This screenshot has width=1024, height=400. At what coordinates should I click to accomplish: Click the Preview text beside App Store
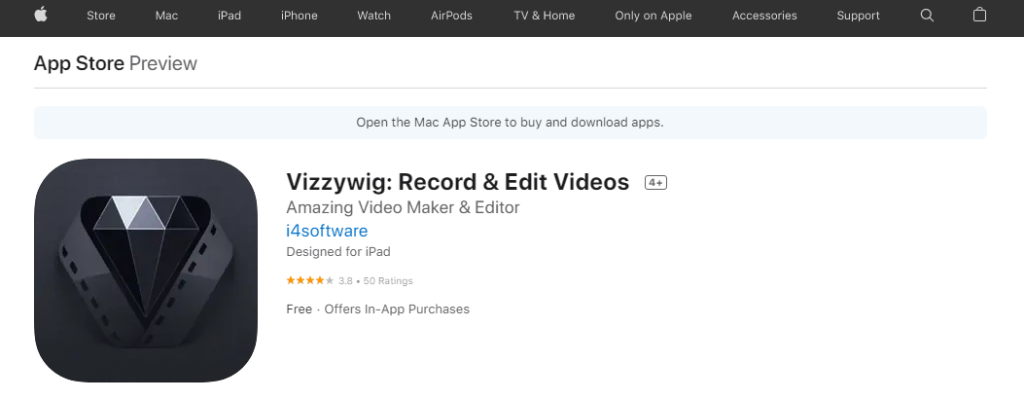coord(163,63)
